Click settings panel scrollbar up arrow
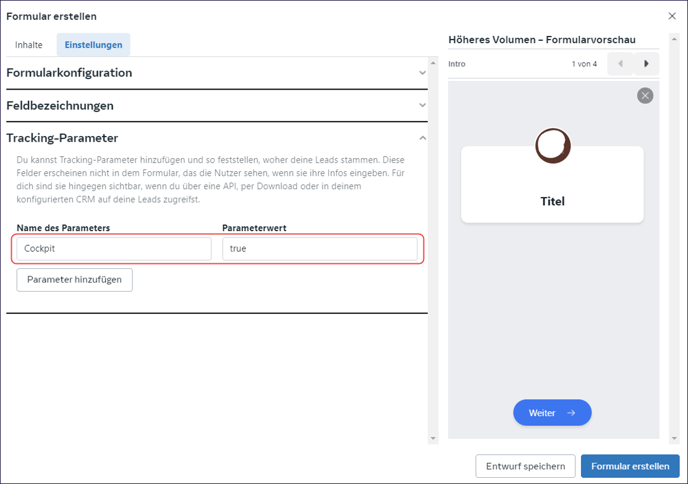The image size is (688, 484). 433,63
